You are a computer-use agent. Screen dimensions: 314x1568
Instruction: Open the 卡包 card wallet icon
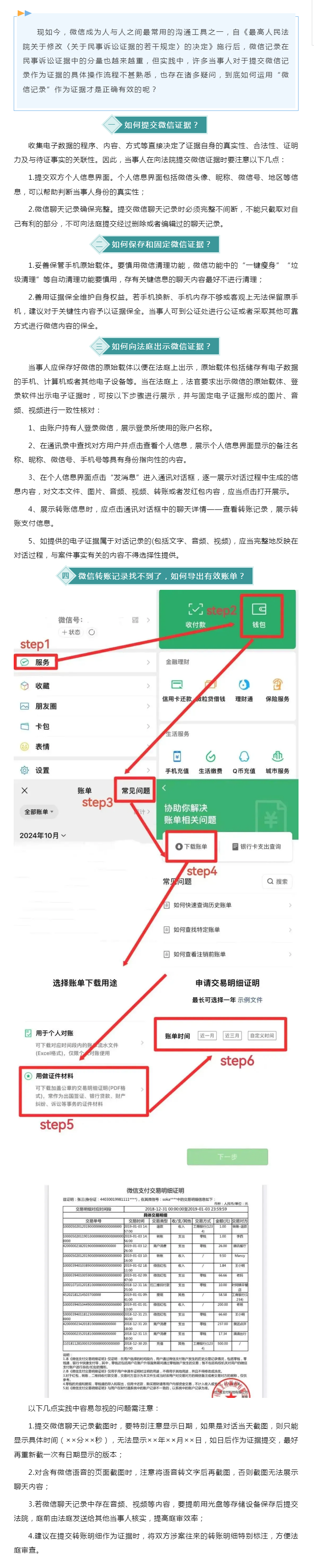24,726
